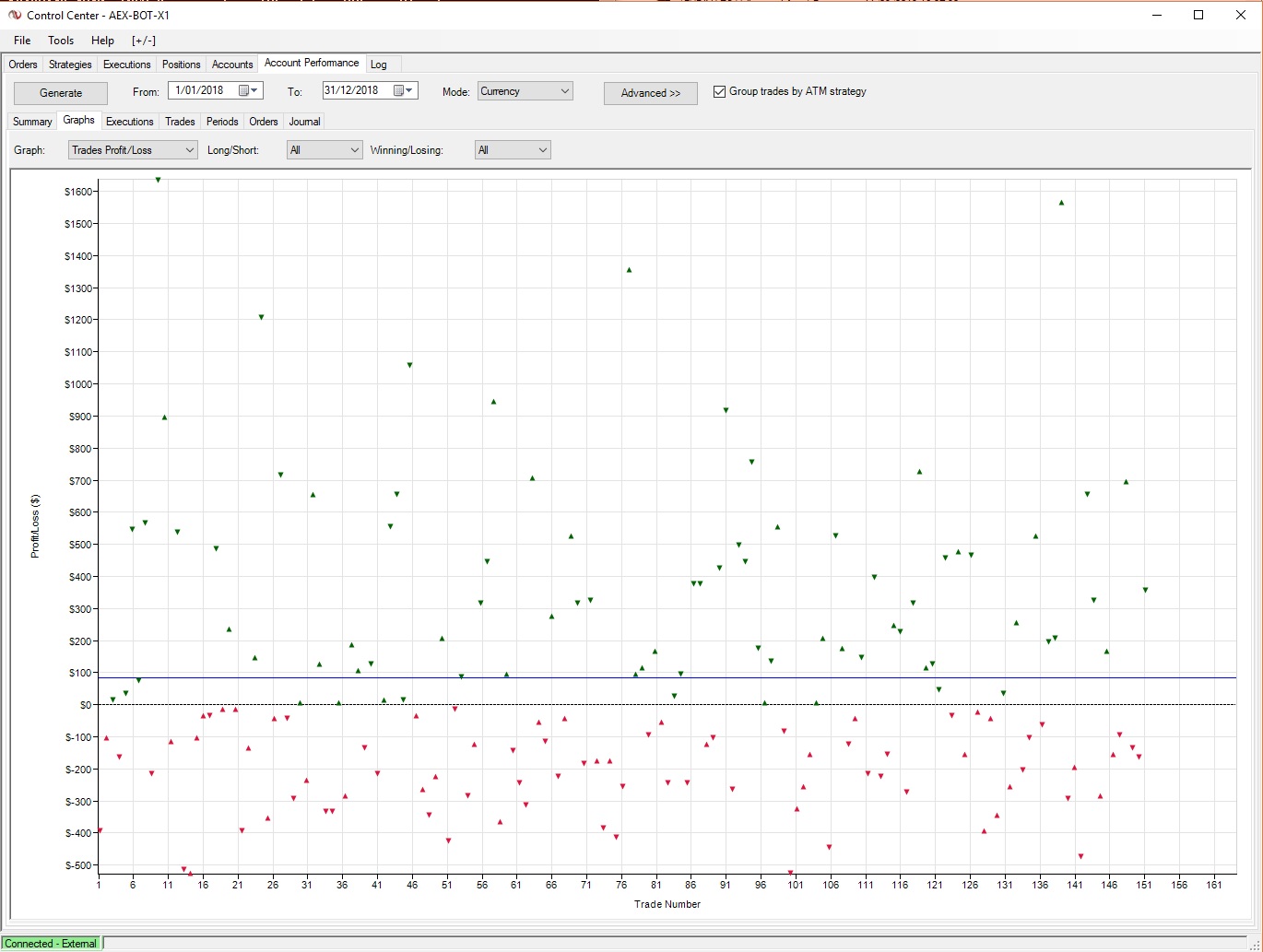
Task: Click the To date value 31/12/2018
Action: 351,90
